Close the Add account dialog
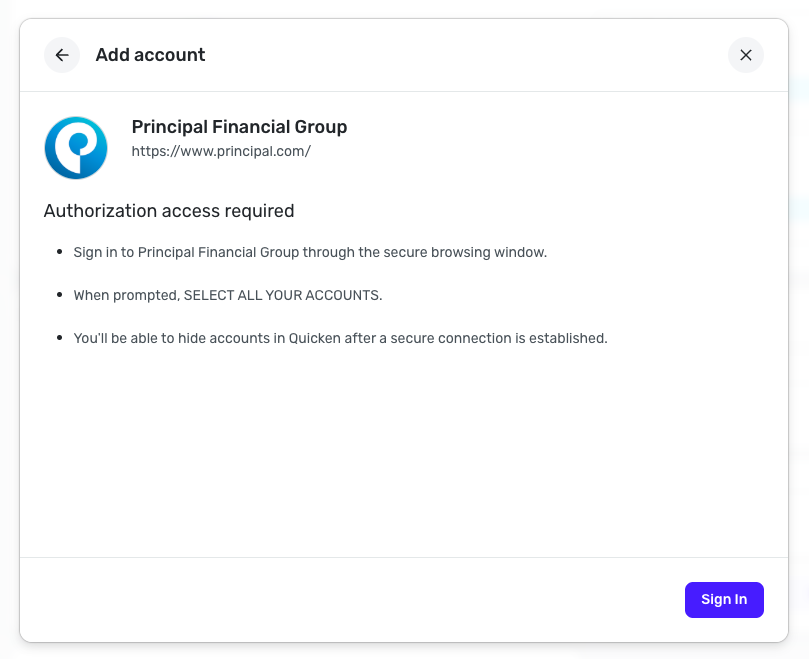 point(745,55)
